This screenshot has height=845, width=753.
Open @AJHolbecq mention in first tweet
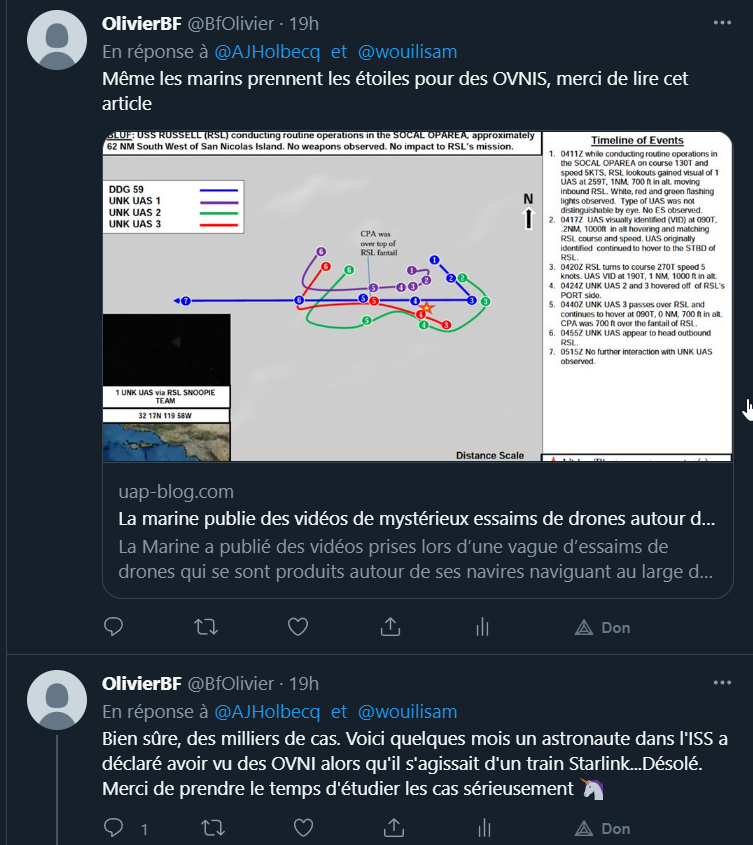point(267,52)
